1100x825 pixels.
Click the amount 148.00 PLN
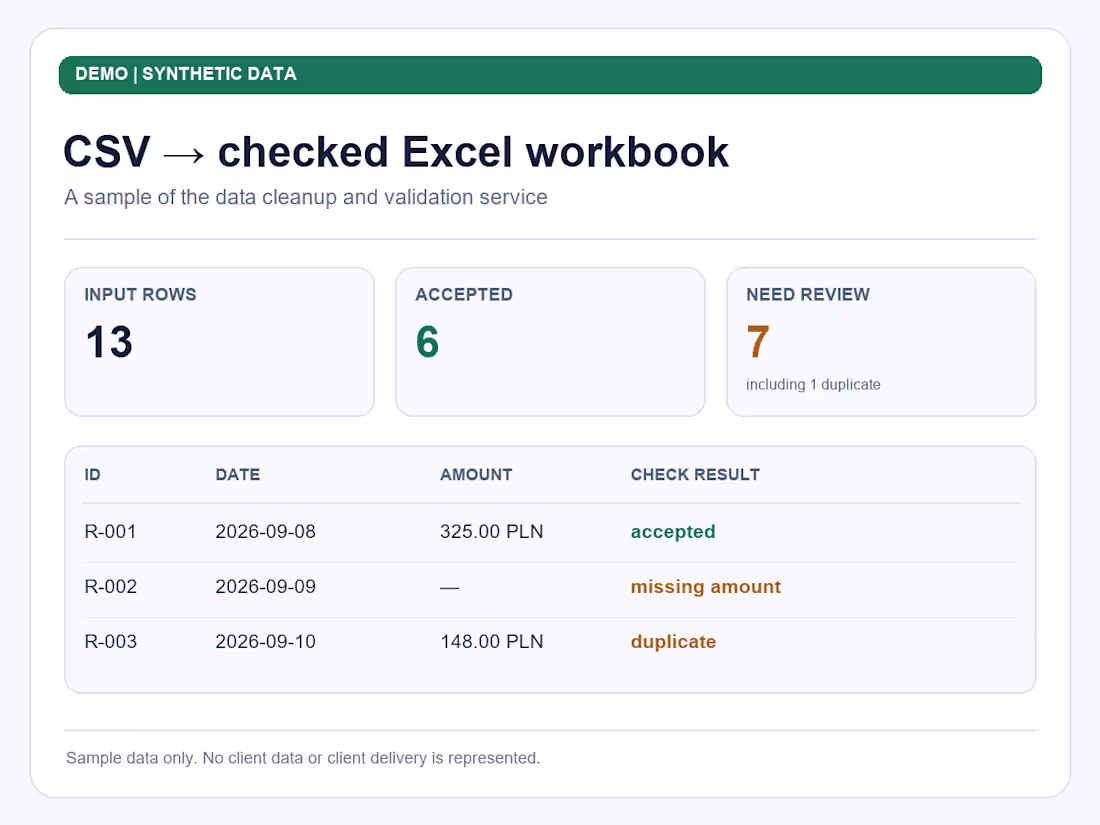tap(492, 642)
